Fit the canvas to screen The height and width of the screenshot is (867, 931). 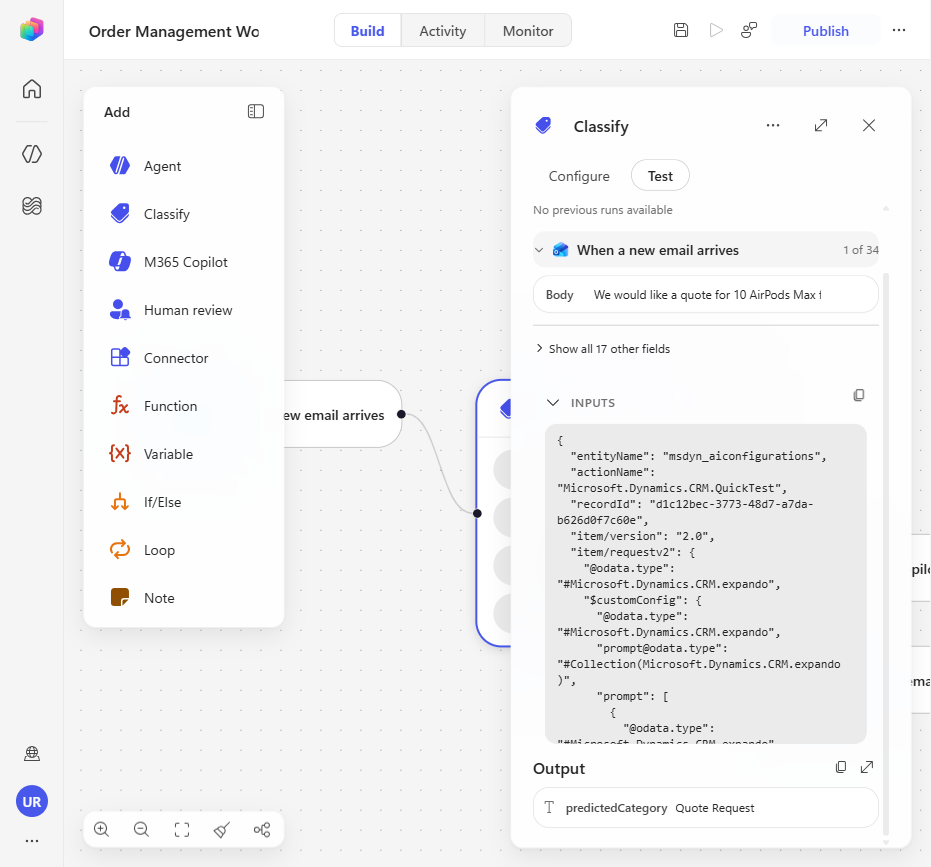coord(182,830)
